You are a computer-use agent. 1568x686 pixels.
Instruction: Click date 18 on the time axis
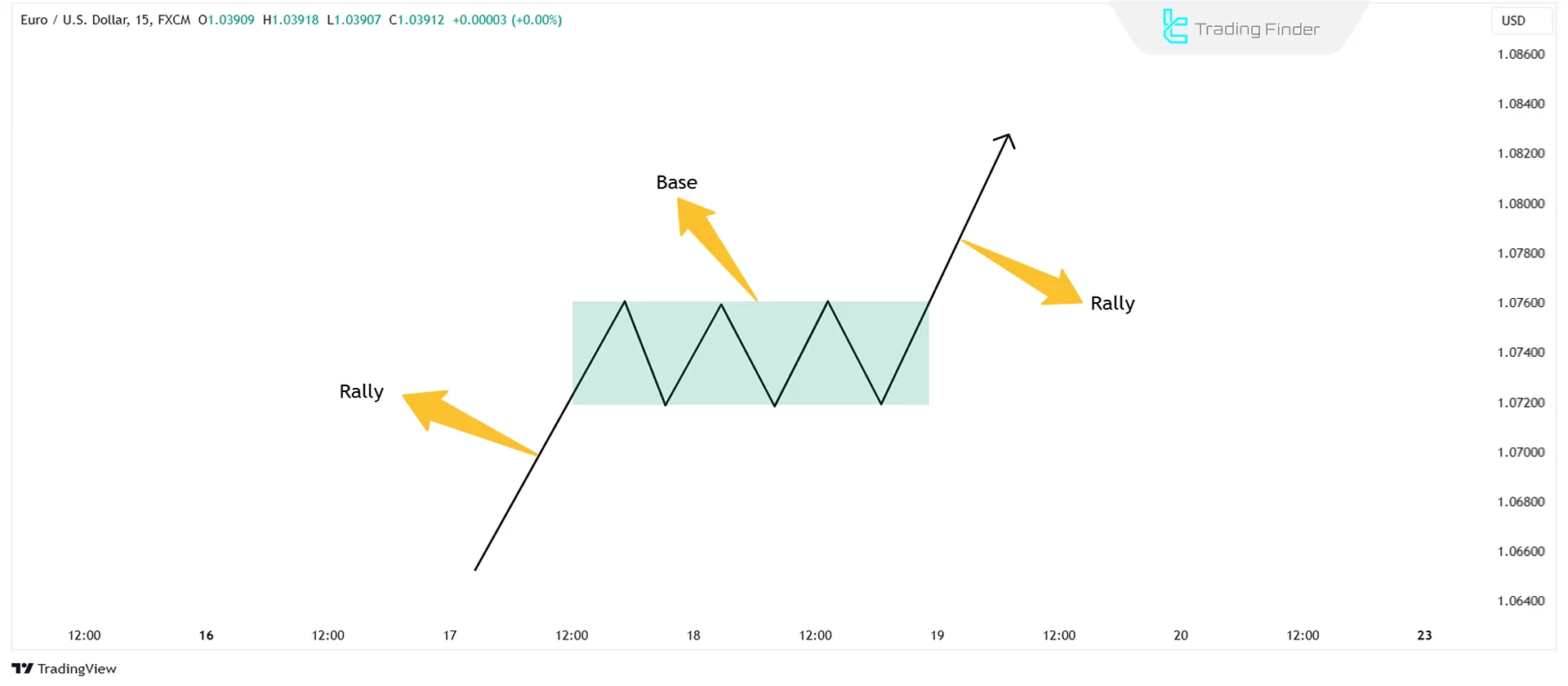coord(693,635)
